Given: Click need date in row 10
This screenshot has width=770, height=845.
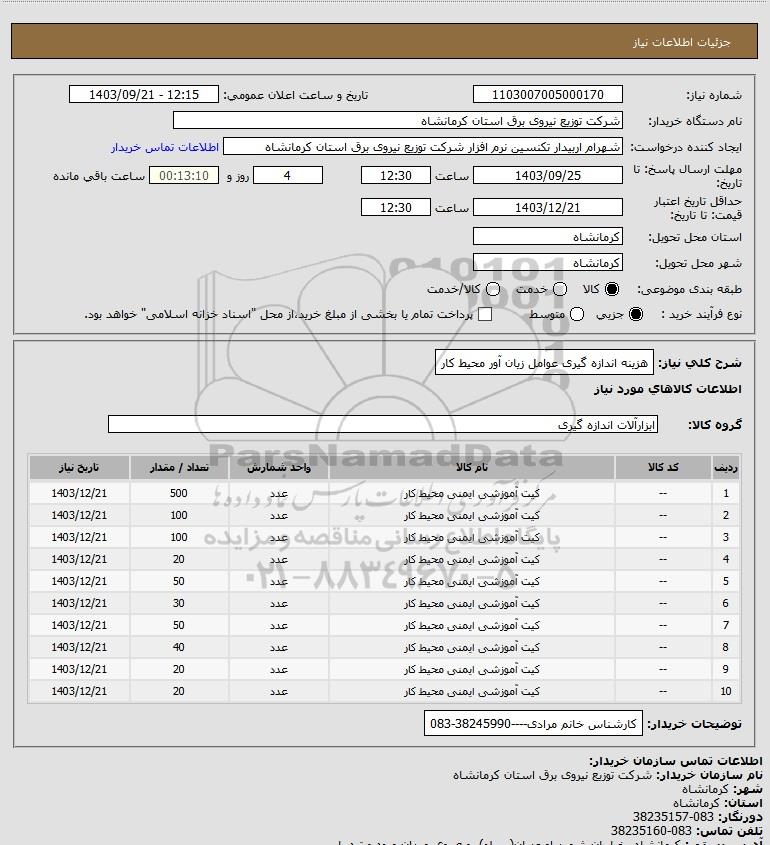Looking at the screenshot, I should coord(79,691).
